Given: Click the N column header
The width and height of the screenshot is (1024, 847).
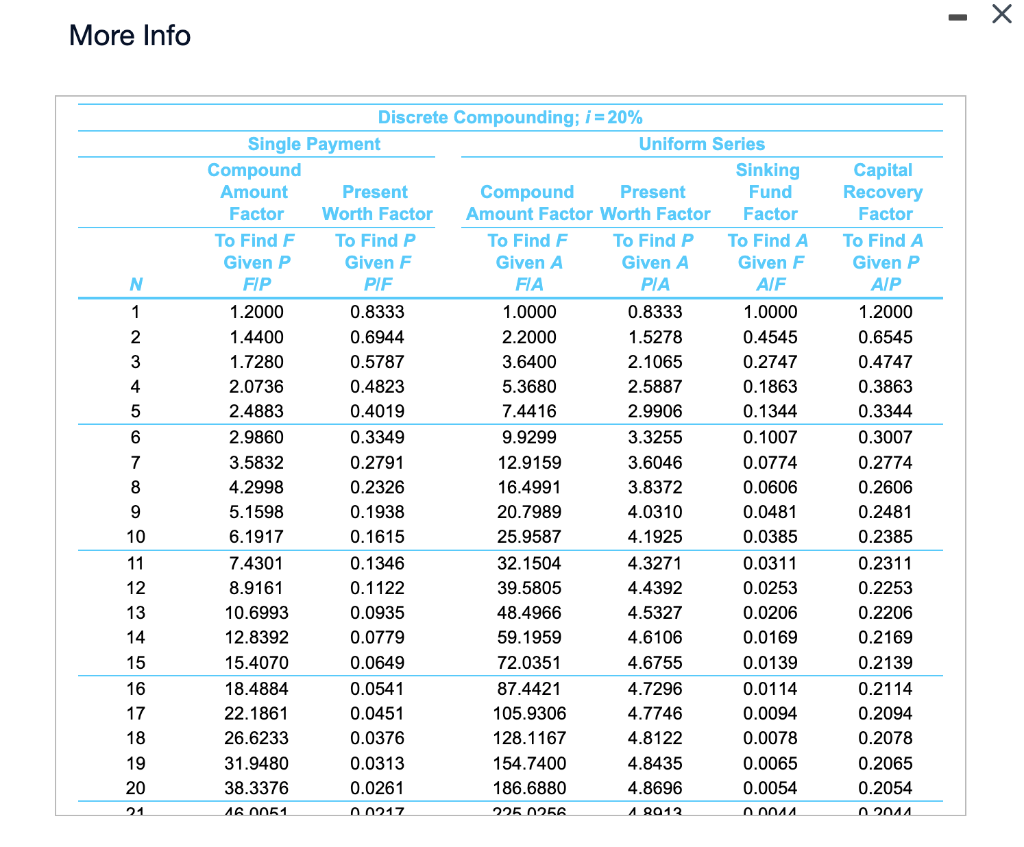Looking at the screenshot, I should [136, 285].
